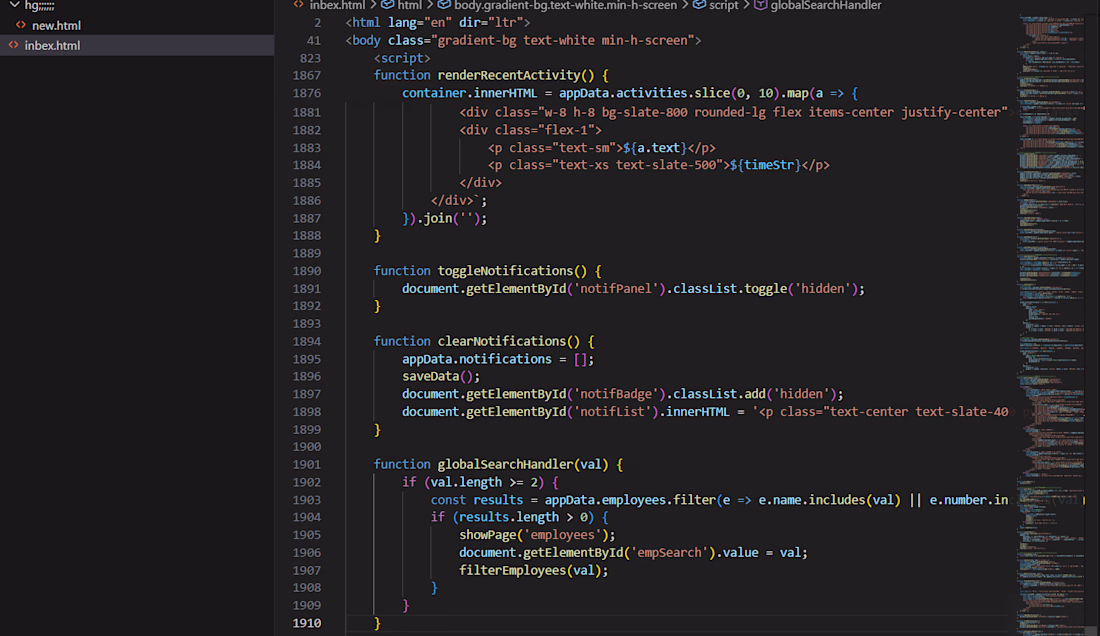1100x636 pixels.
Task: Click const results on line 1903
Action: 476,500
